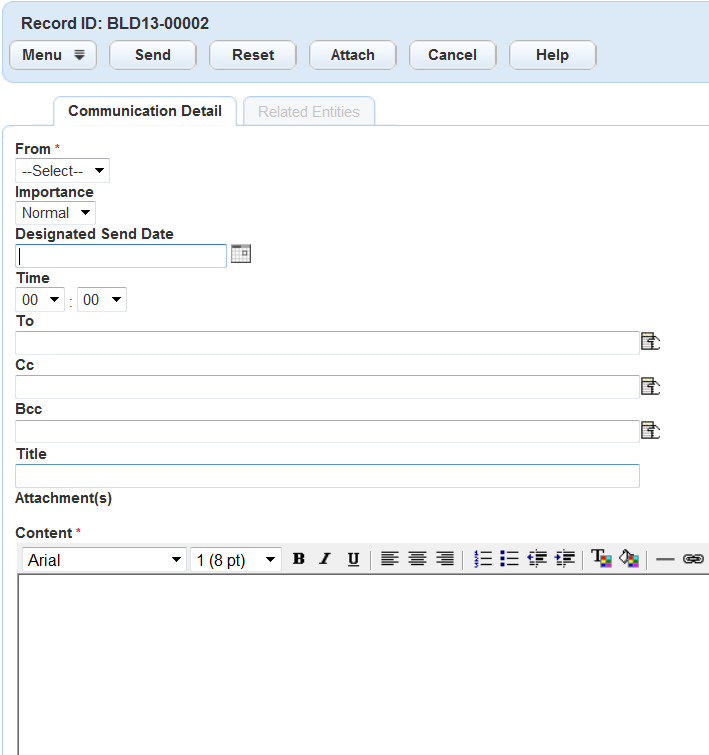Toggle underline formatting in the content editor

click(x=353, y=560)
